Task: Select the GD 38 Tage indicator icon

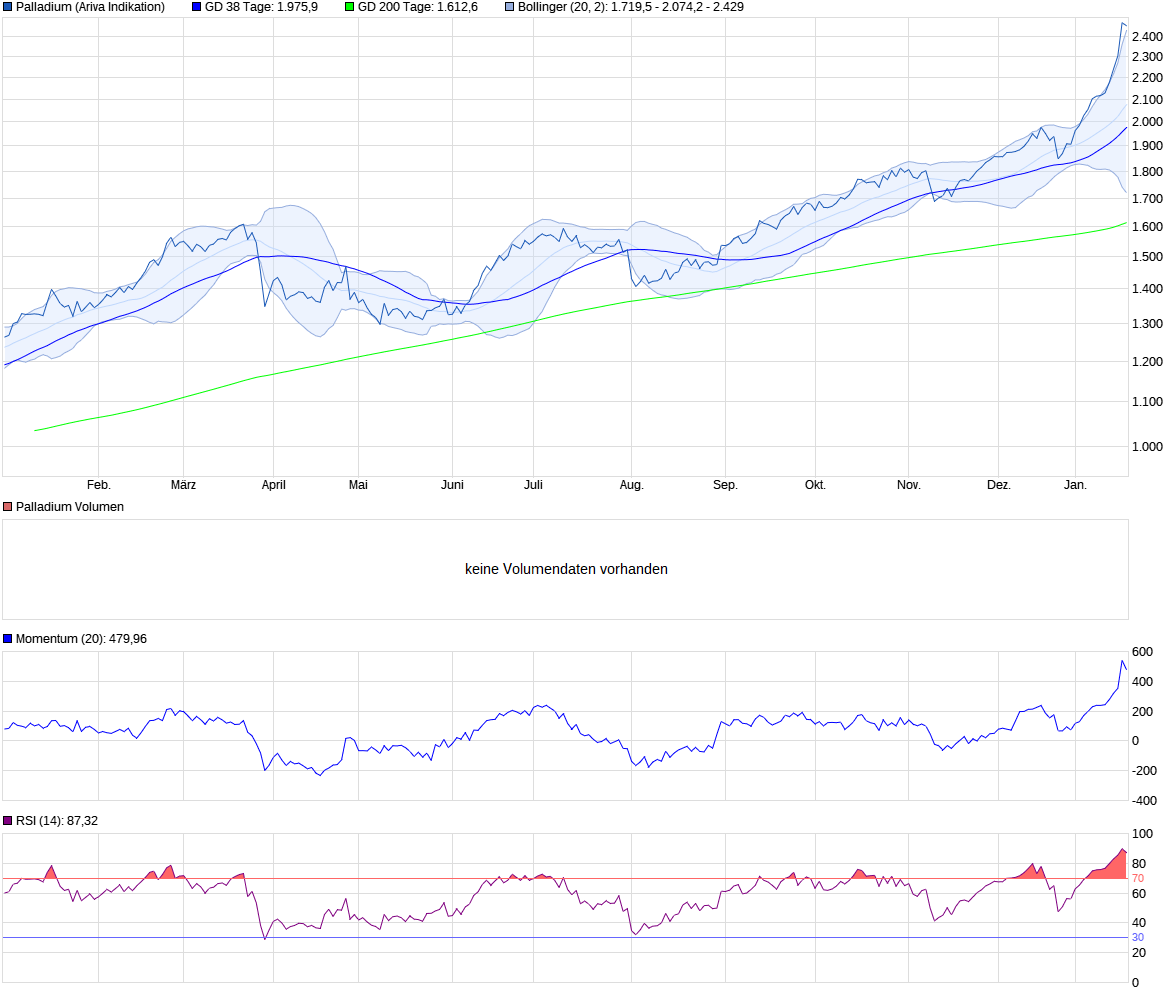Action: pyautogui.click(x=196, y=8)
